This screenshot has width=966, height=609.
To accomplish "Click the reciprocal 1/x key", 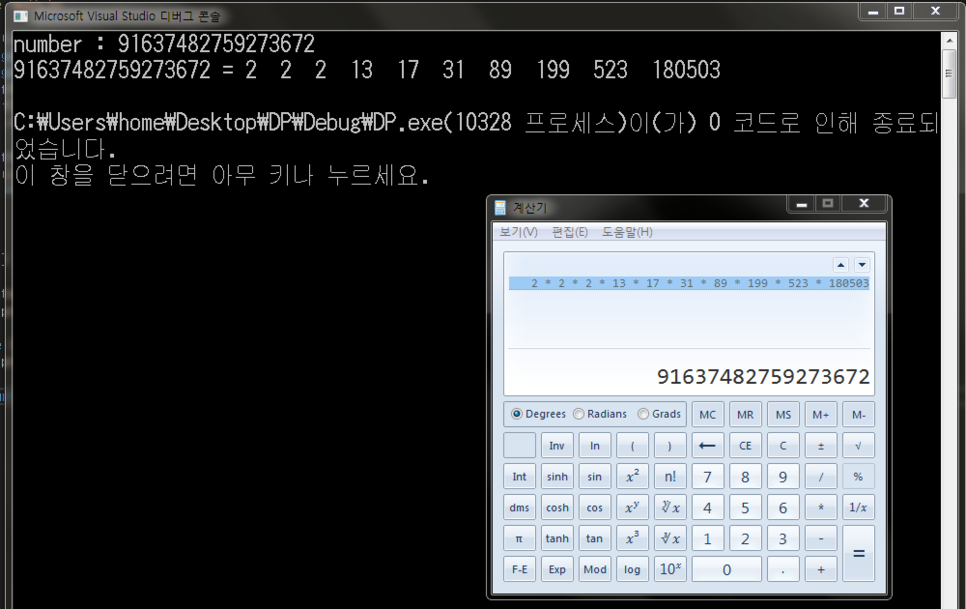I will coord(858,507).
